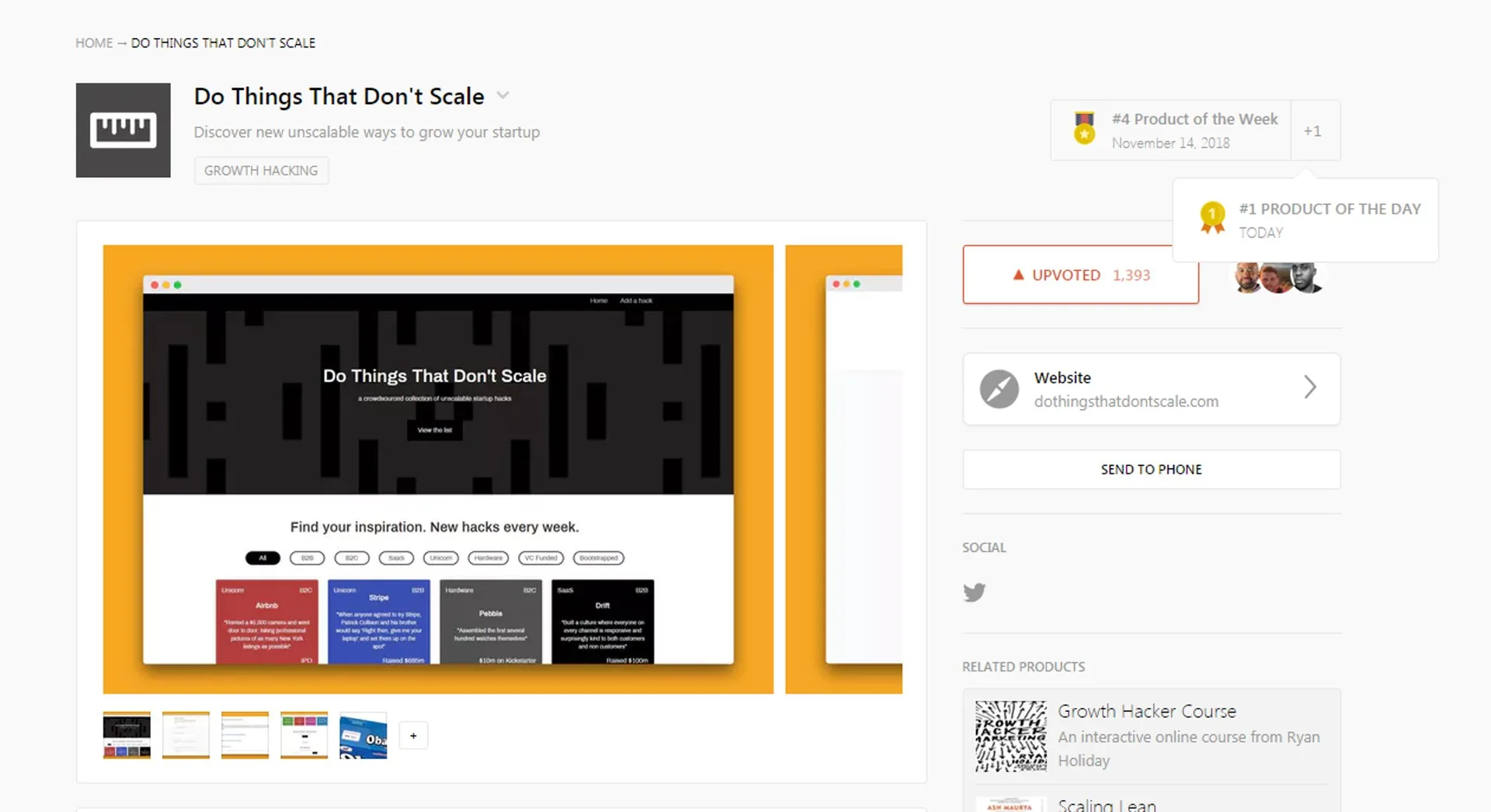
Task: Click the ruler product logo icon
Action: tap(123, 130)
